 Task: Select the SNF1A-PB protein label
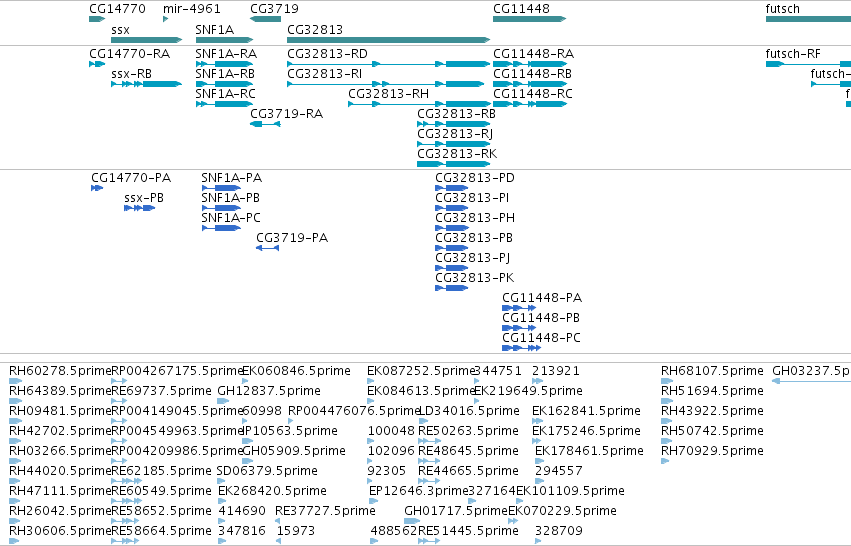[x=231, y=198]
